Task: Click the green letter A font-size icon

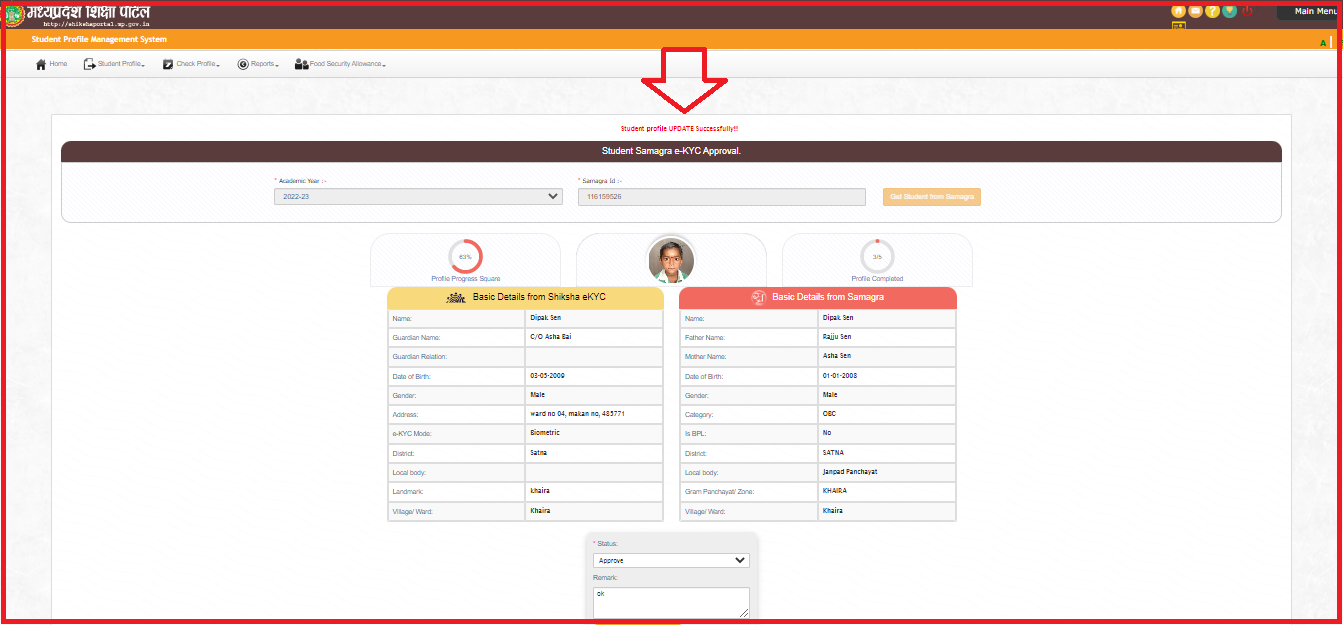Action: coord(1323,43)
